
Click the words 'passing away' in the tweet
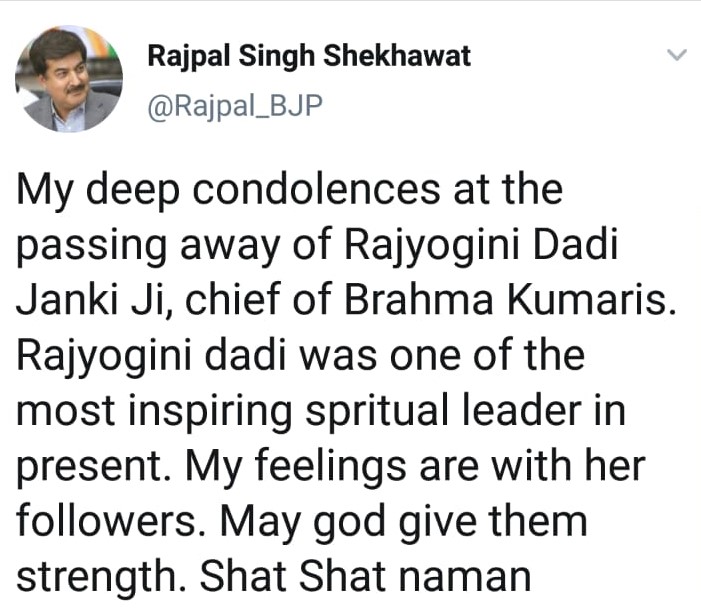pos(148,247)
